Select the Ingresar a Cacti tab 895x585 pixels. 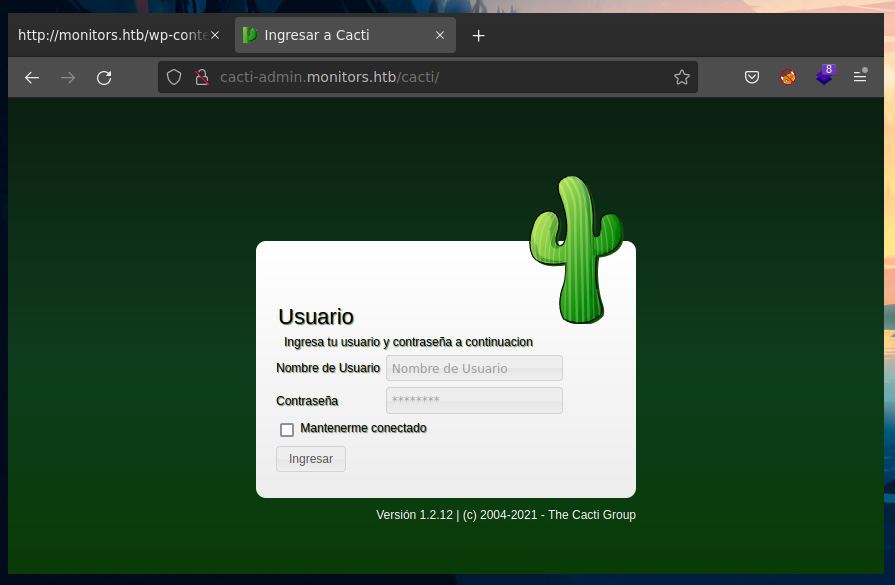point(330,35)
